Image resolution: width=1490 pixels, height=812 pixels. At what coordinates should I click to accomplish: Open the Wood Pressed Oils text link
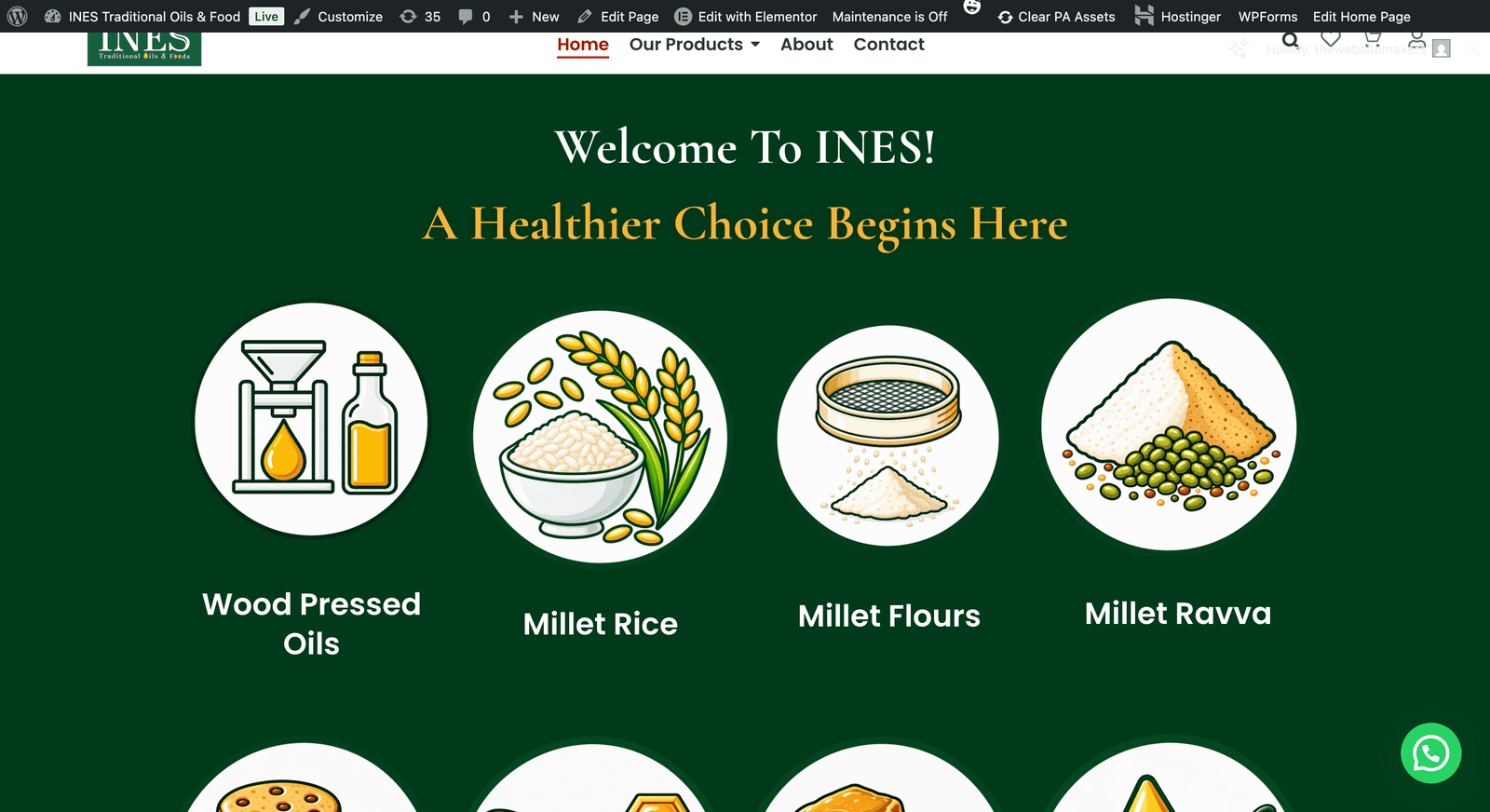(x=311, y=624)
